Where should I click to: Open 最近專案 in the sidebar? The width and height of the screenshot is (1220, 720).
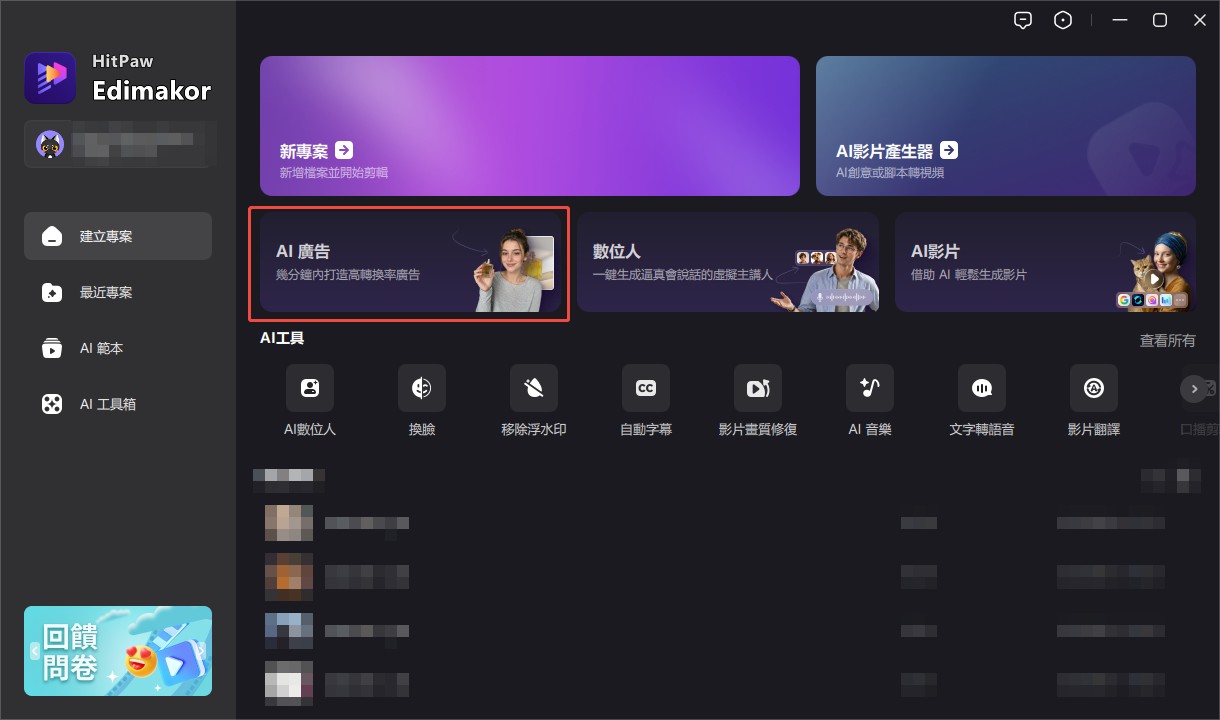click(x=118, y=292)
